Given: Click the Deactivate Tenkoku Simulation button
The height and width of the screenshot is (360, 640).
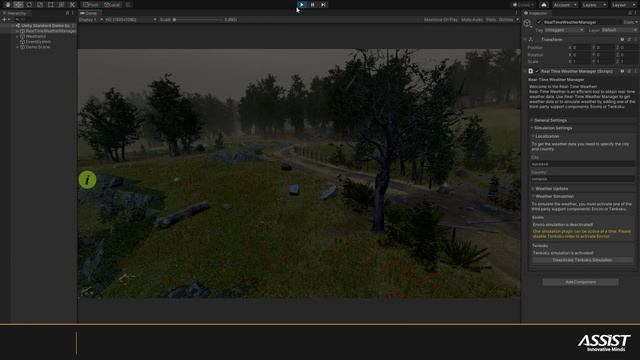Looking at the screenshot, I should pos(582,260).
